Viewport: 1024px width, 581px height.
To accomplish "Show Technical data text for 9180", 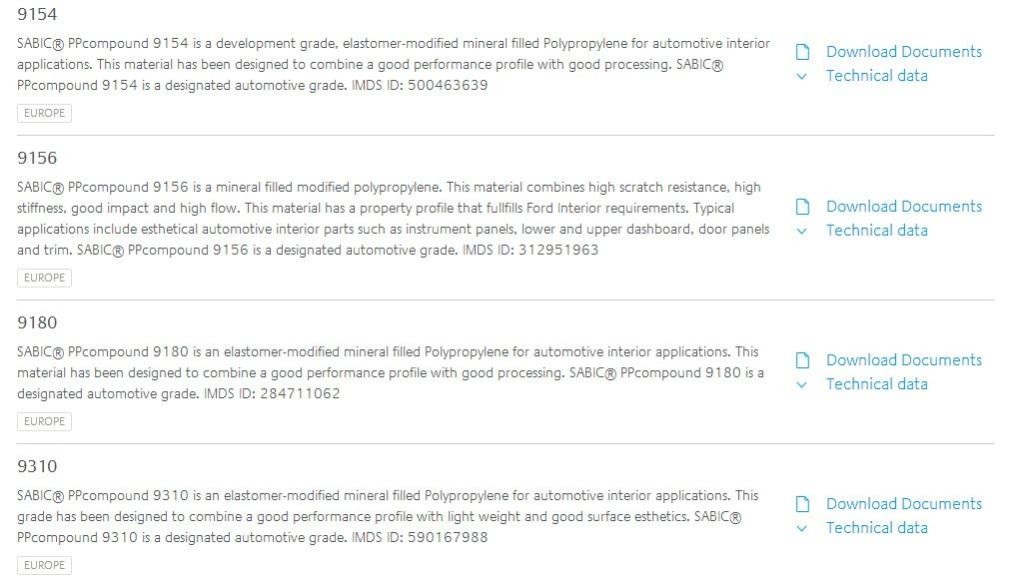I will click(876, 384).
